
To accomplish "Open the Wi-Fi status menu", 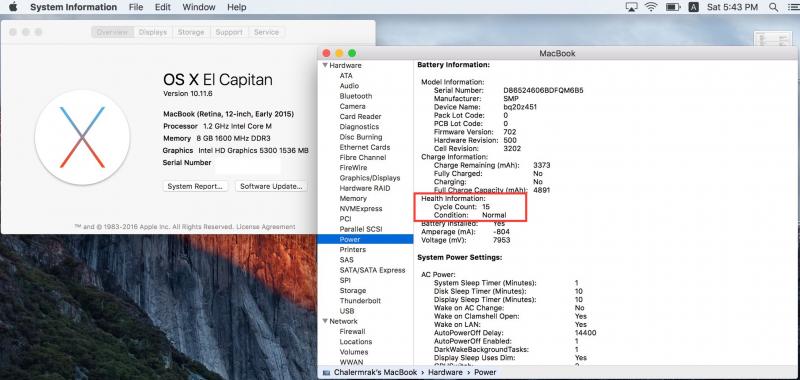I will point(651,7).
